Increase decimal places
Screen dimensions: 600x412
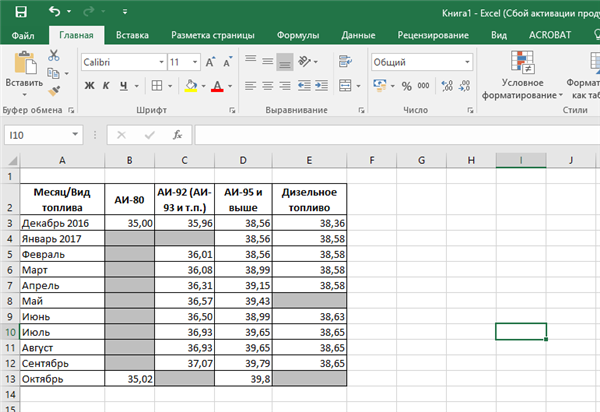(x=447, y=86)
